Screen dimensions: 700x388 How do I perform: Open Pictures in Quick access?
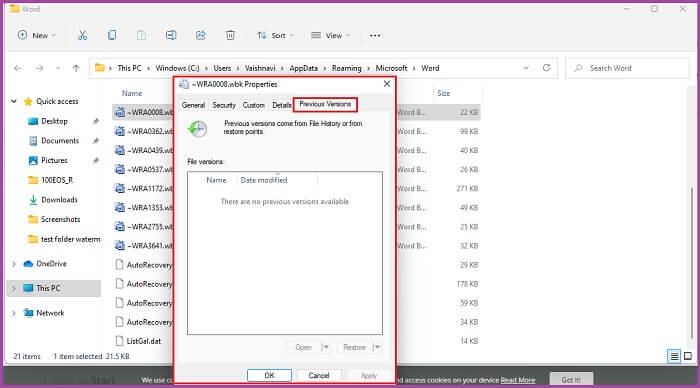(54, 160)
